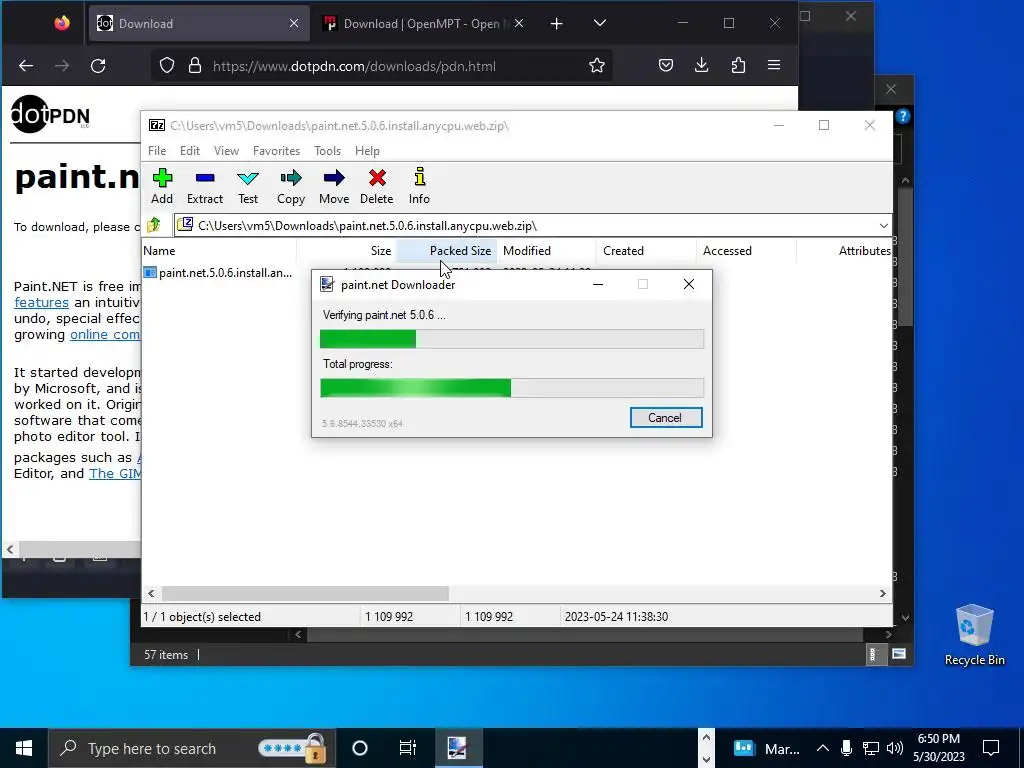Click the Verifying paint.net progress bar

512,339
